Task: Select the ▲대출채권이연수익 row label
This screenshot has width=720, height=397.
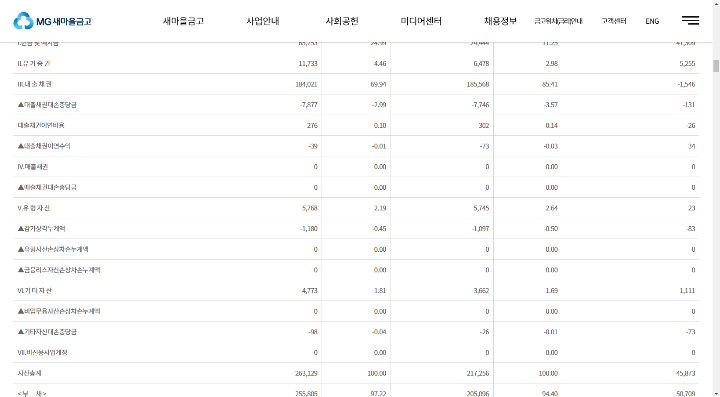Action: point(44,146)
